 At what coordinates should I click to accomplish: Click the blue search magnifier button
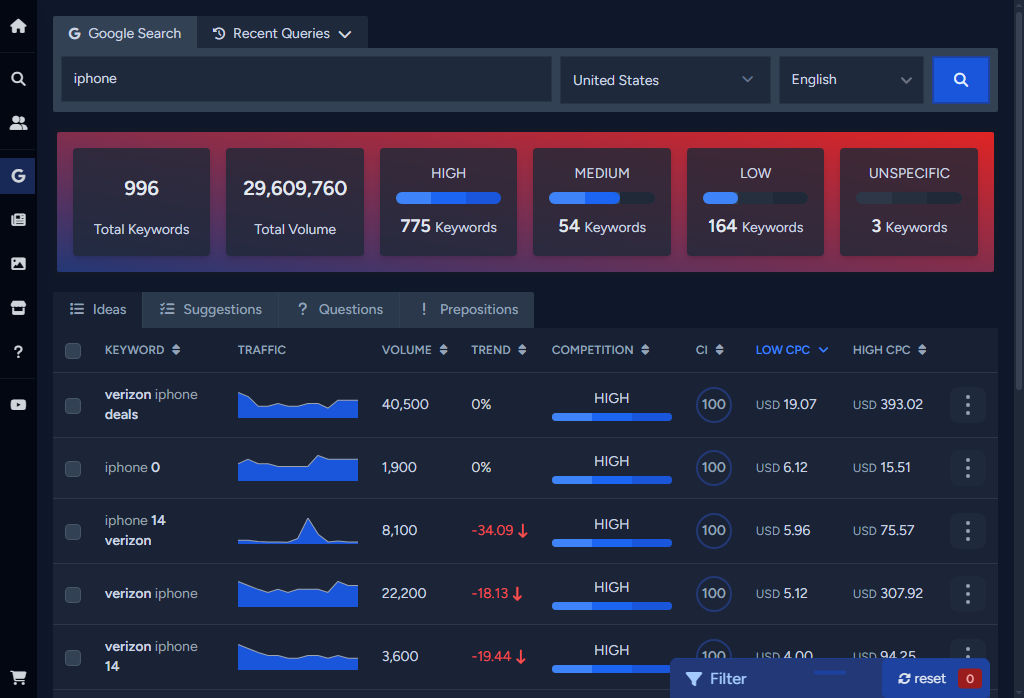pyautogui.click(x=961, y=80)
